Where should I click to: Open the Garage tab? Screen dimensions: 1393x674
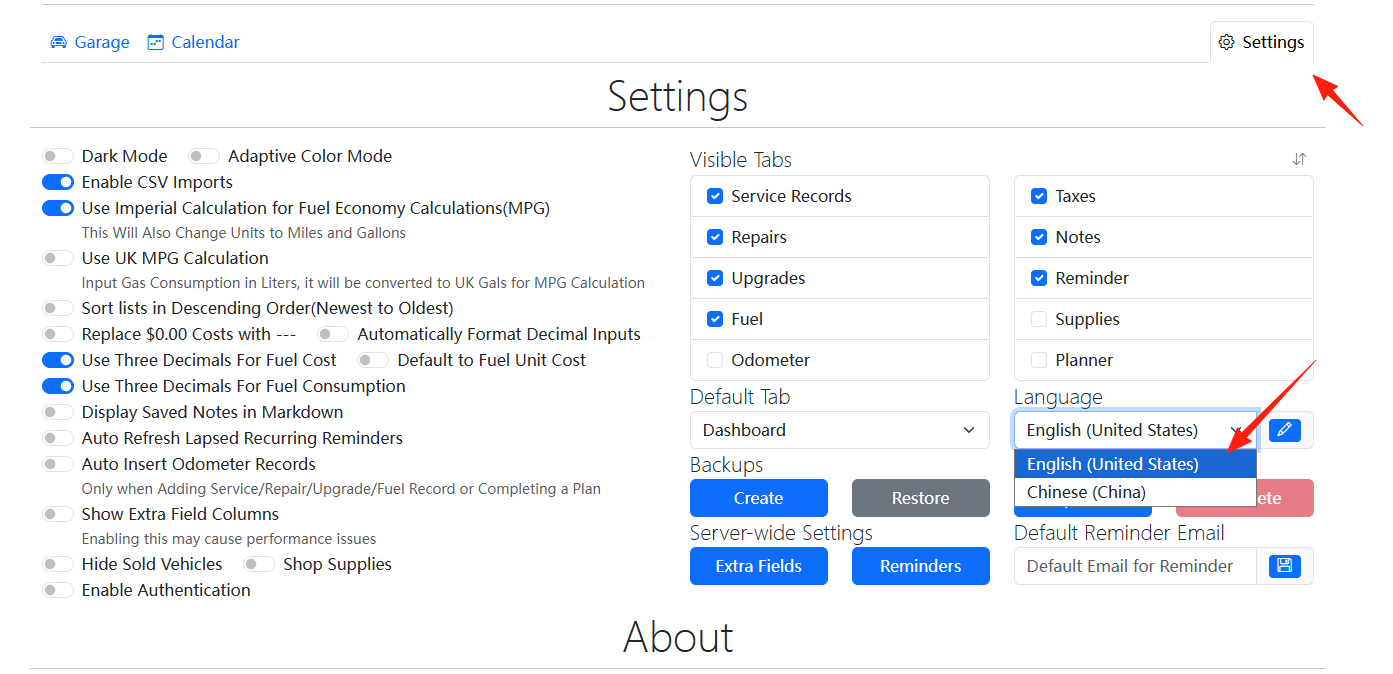(x=90, y=42)
